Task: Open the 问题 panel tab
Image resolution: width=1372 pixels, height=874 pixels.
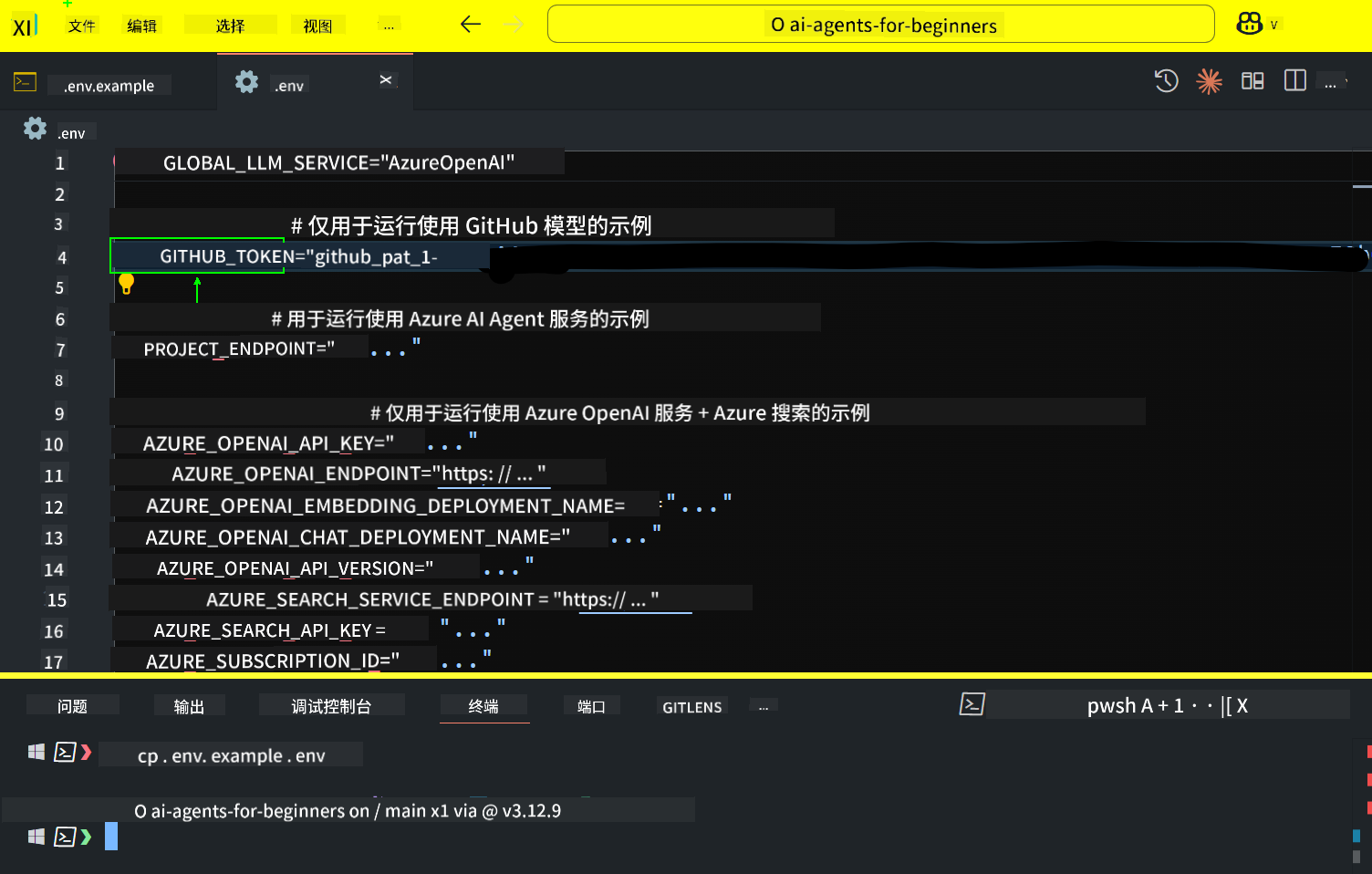Action: [x=72, y=706]
